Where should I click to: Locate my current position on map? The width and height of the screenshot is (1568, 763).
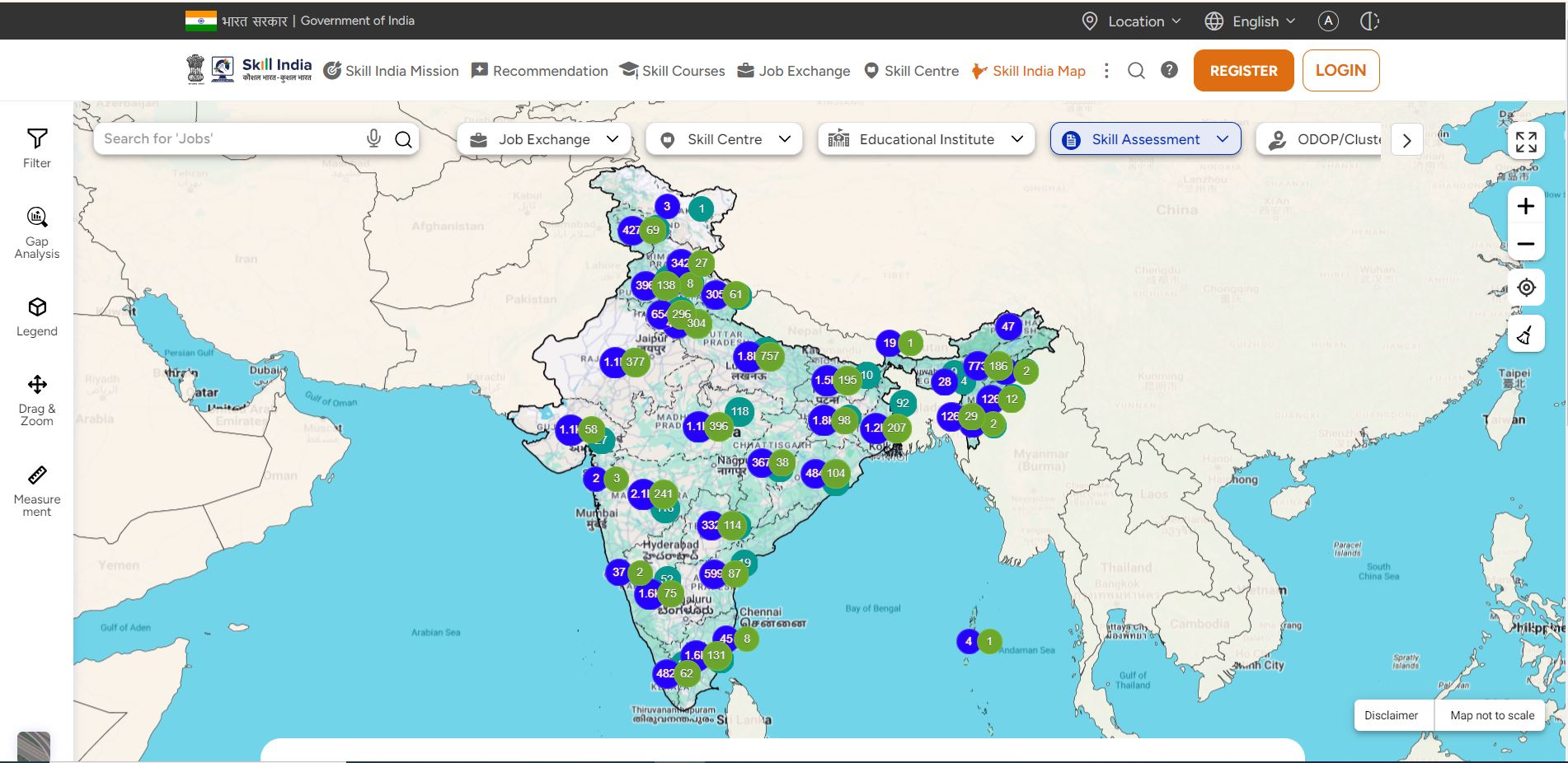click(x=1526, y=288)
